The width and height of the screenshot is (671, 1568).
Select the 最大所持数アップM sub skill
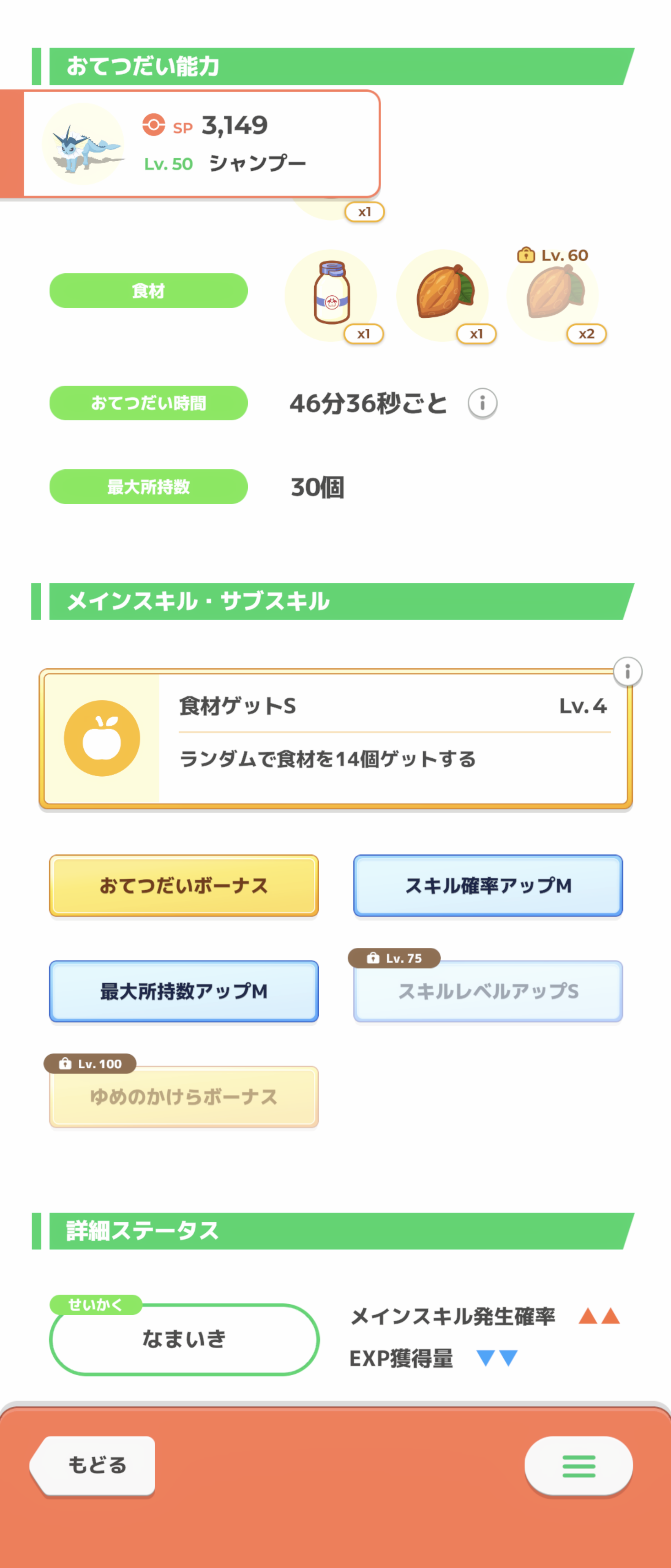(184, 991)
